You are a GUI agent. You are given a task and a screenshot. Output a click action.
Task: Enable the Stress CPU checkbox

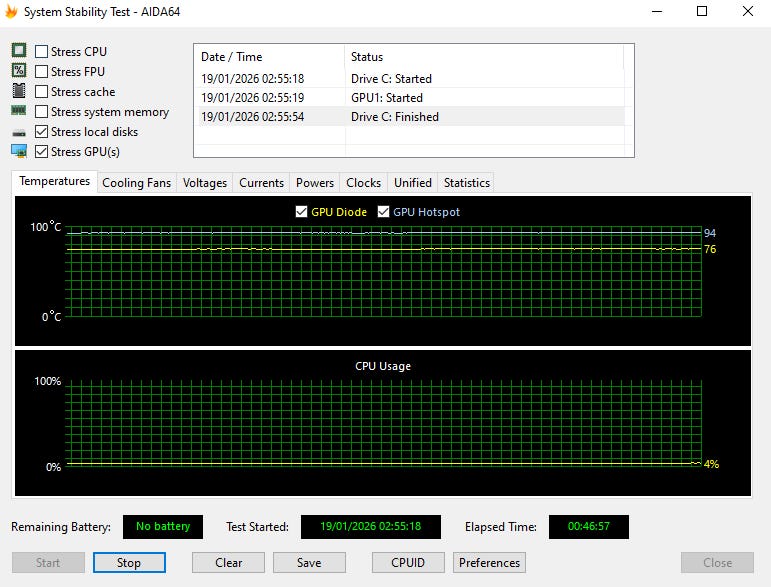41,52
